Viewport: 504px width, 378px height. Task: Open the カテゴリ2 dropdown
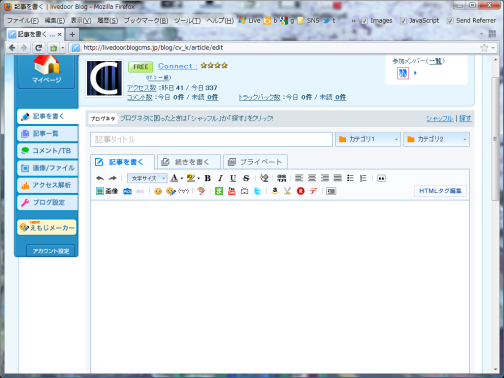pyautogui.click(x=436, y=139)
